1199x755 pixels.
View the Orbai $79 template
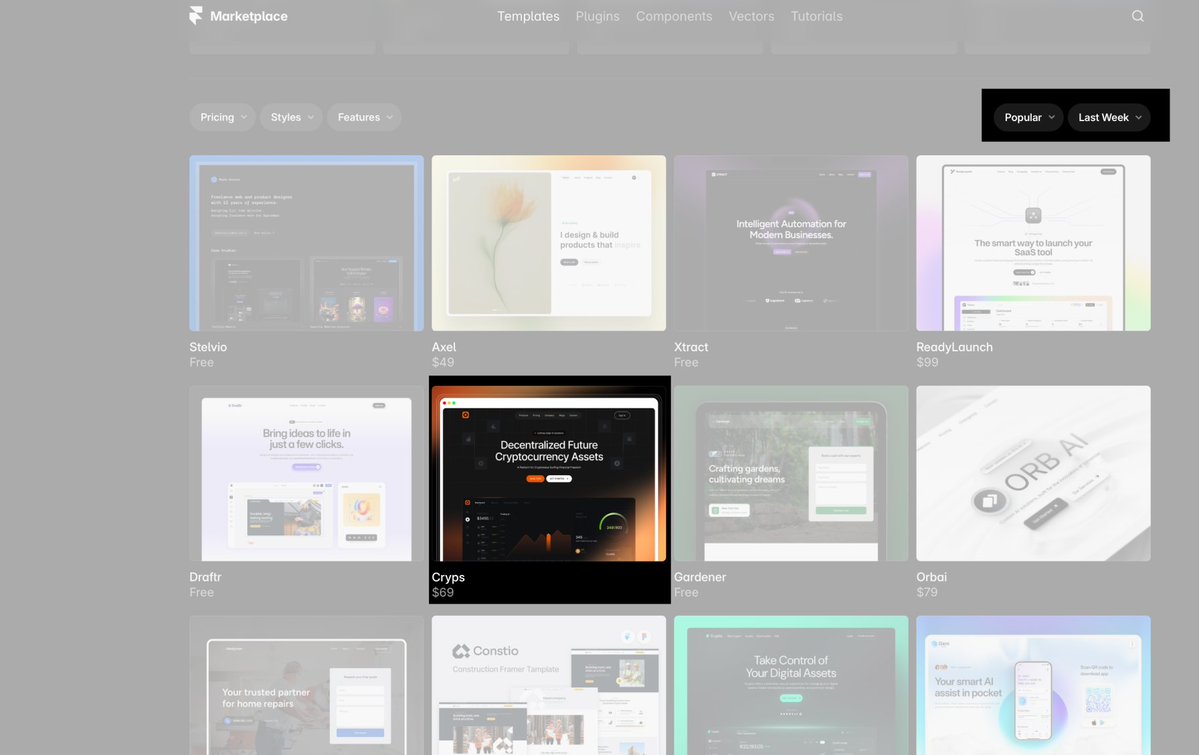1033,472
